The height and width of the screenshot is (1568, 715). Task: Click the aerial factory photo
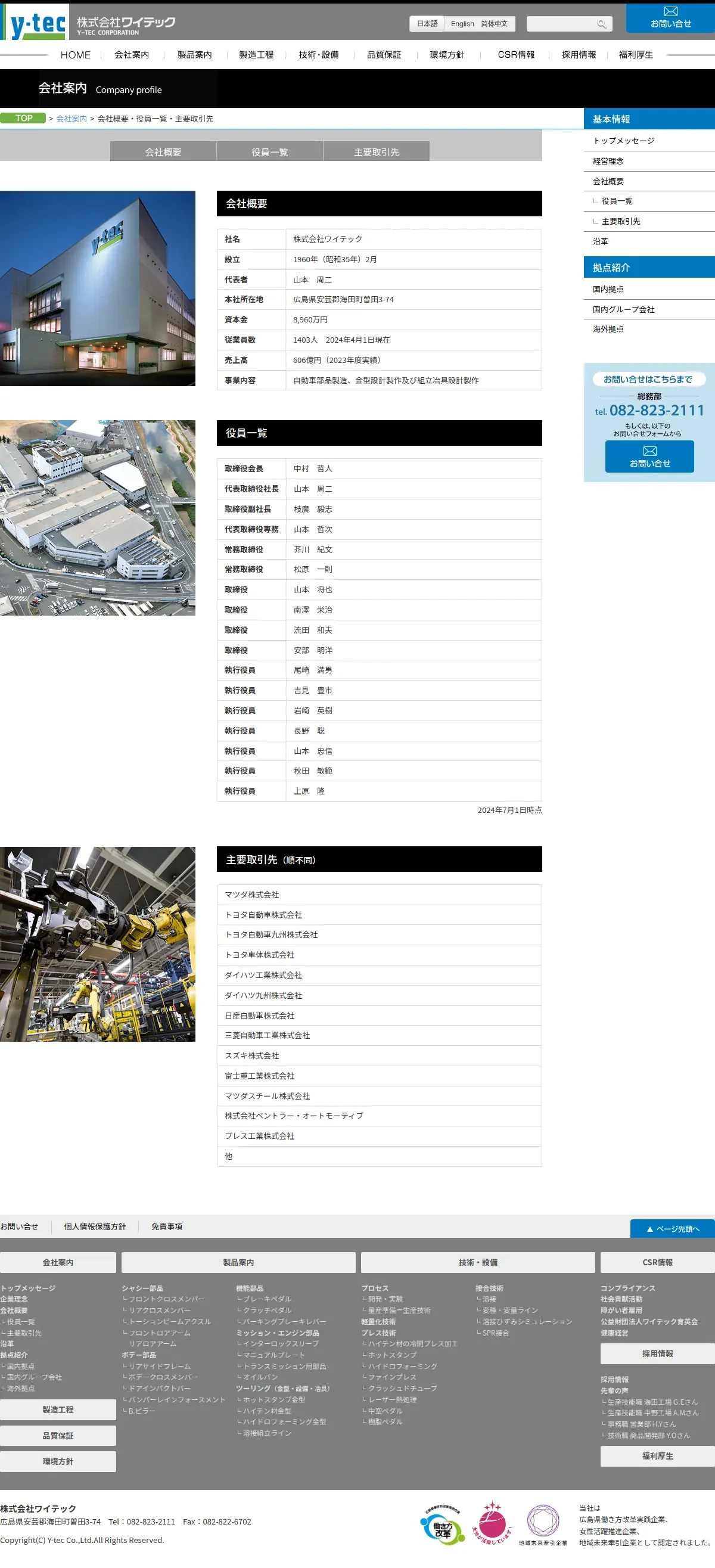pos(97,518)
